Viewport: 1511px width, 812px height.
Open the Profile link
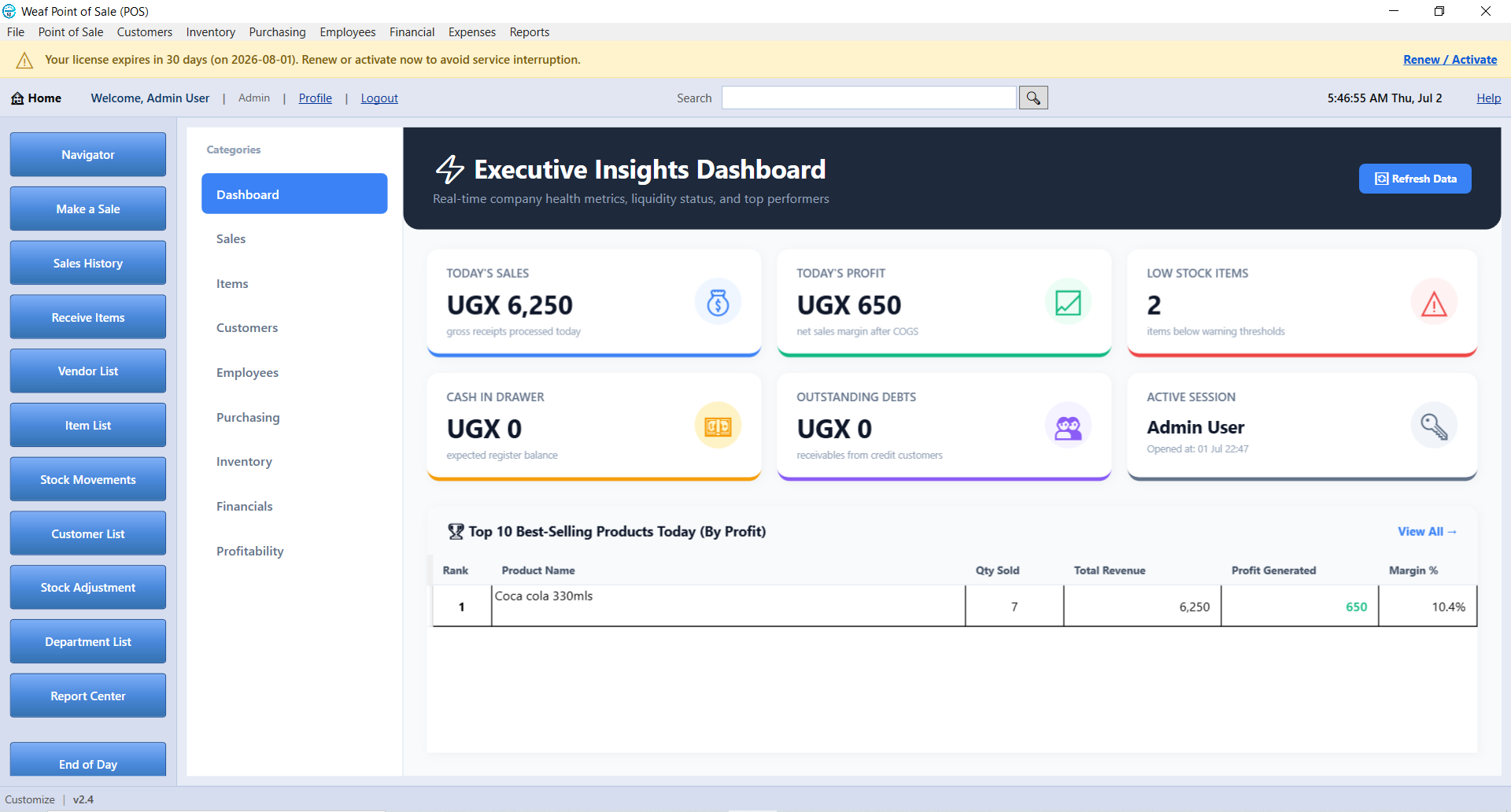point(315,98)
